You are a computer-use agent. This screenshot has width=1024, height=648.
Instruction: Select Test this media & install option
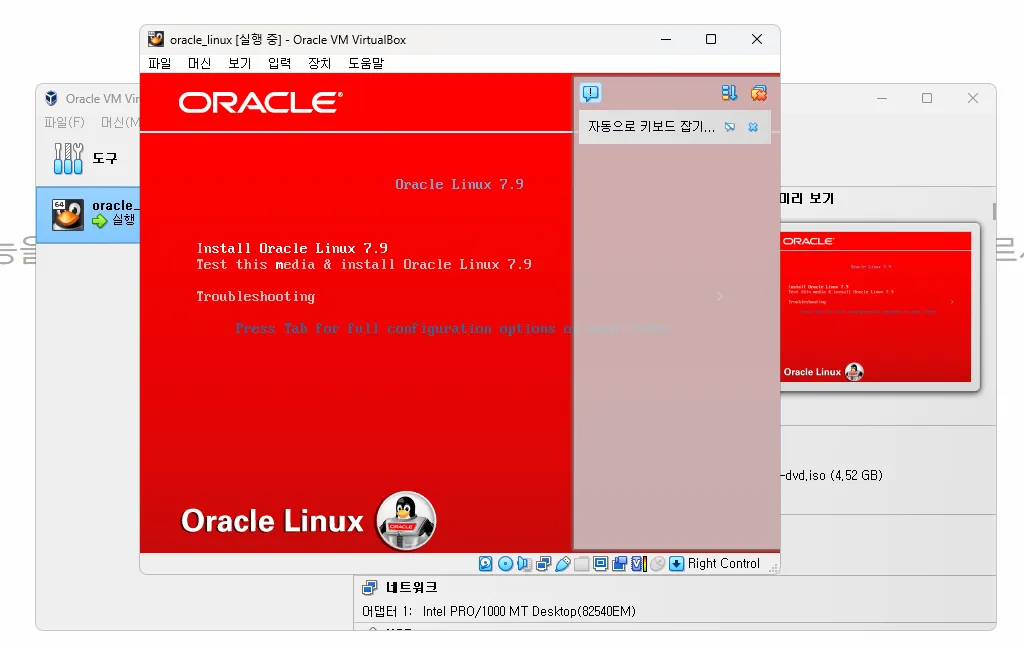(364, 265)
